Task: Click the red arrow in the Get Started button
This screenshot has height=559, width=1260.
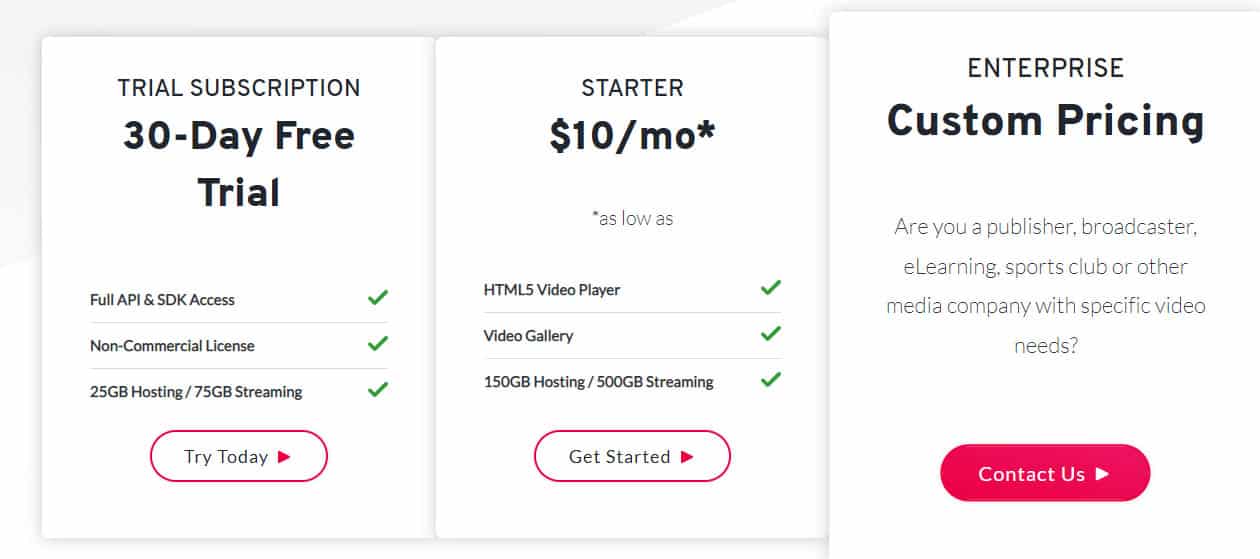Action: (687, 457)
